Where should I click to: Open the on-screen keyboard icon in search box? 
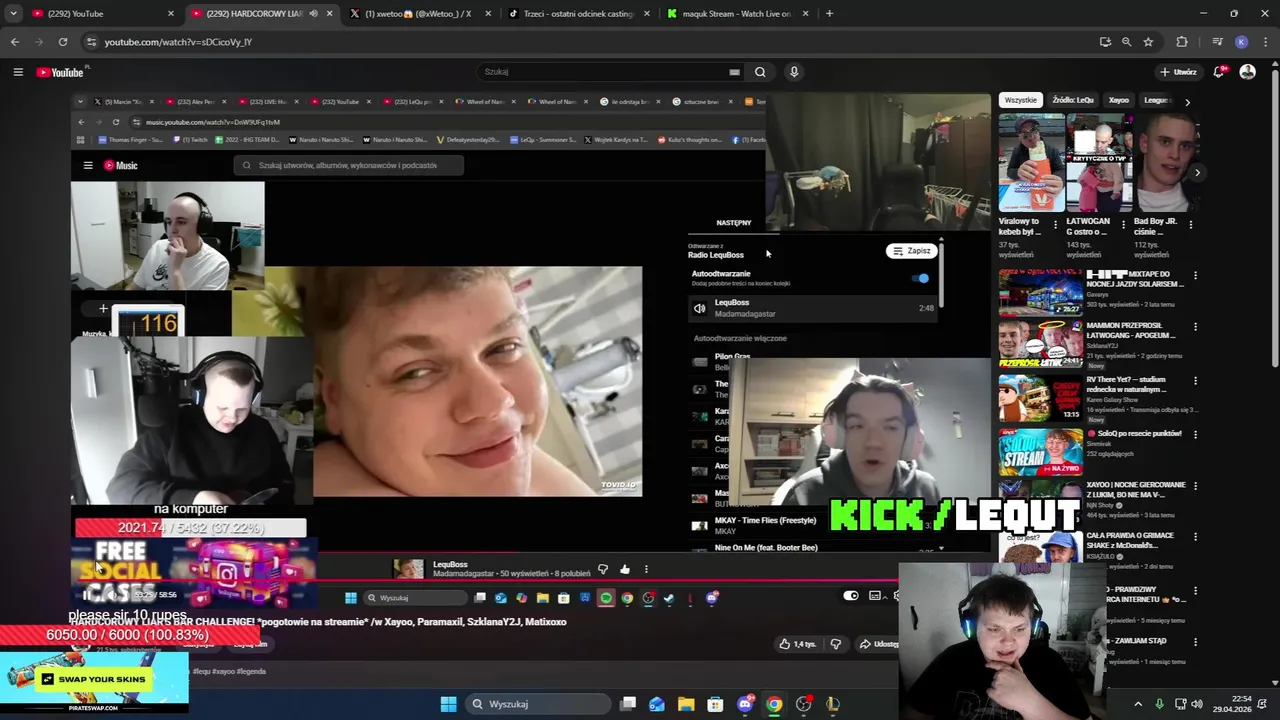[x=735, y=72]
